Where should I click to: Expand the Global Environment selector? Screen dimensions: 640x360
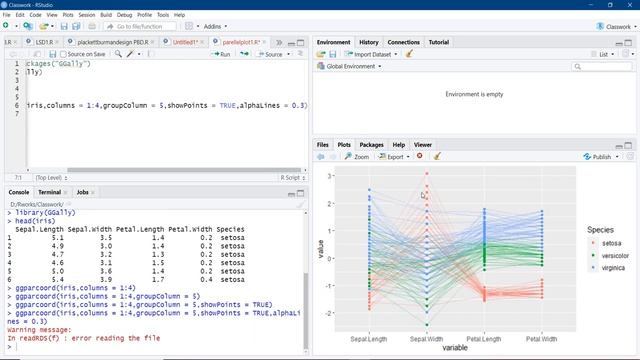pyautogui.click(x=350, y=66)
